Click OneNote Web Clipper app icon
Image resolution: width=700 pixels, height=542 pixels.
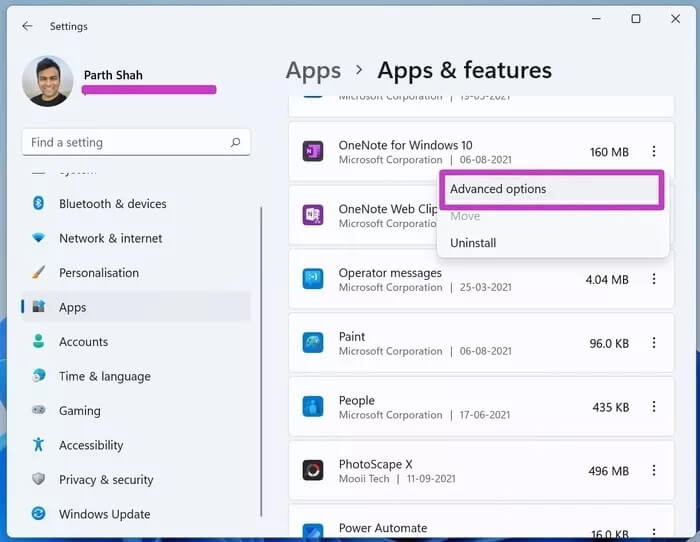(x=313, y=215)
